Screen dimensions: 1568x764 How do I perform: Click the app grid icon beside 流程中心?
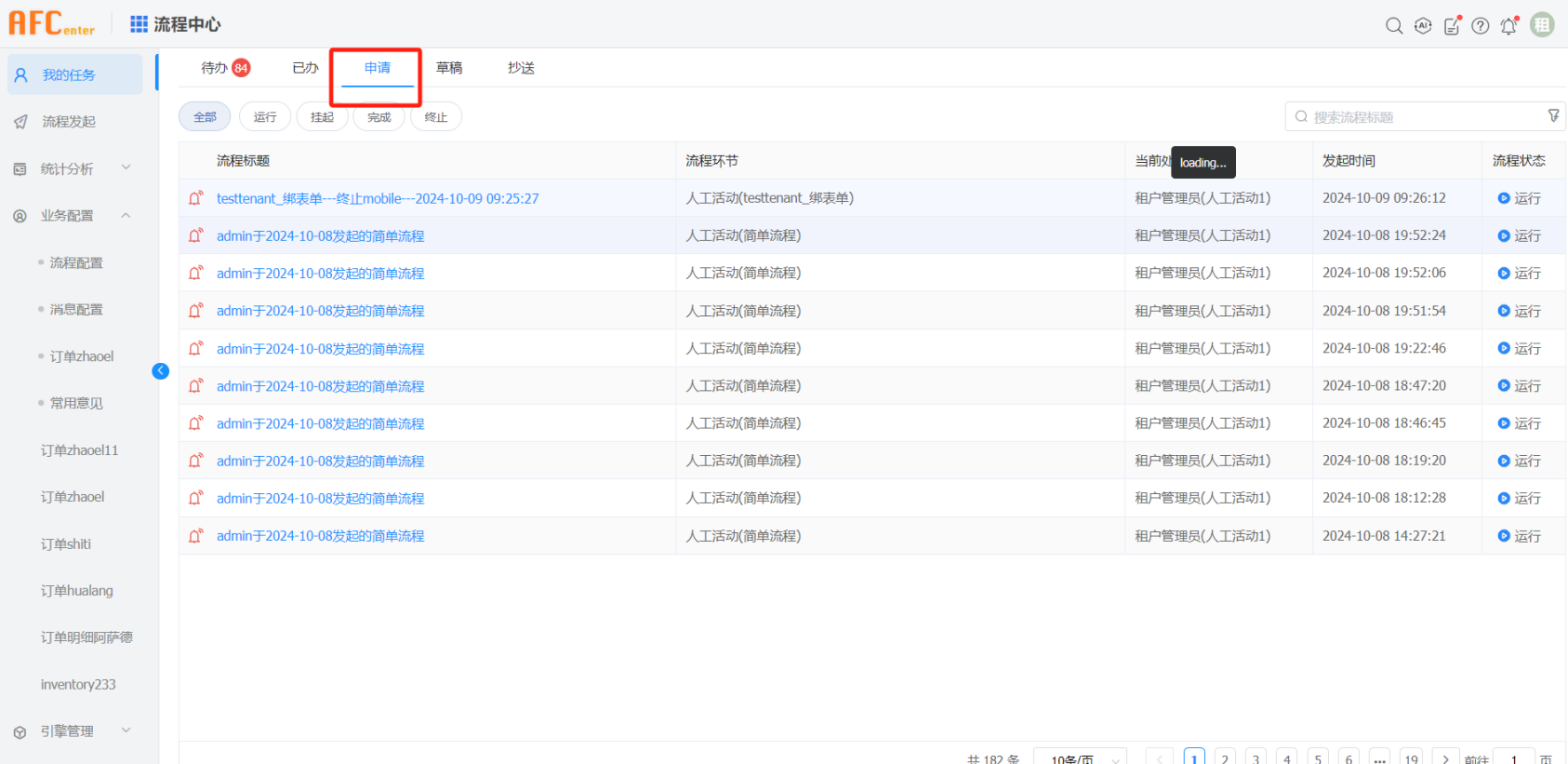pyautogui.click(x=139, y=24)
